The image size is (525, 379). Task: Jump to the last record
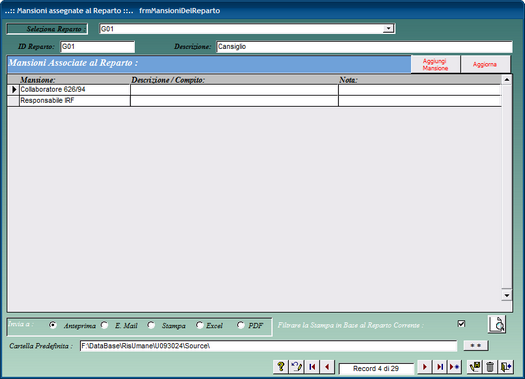(x=440, y=367)
